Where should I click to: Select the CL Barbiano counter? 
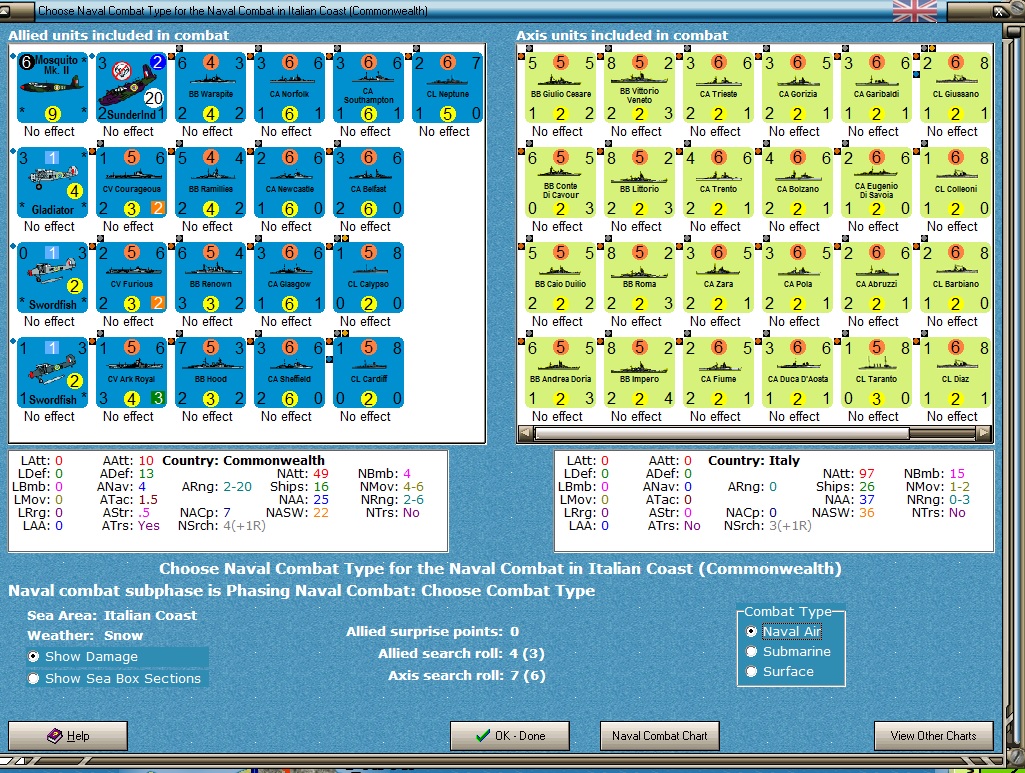coord(956,278)
